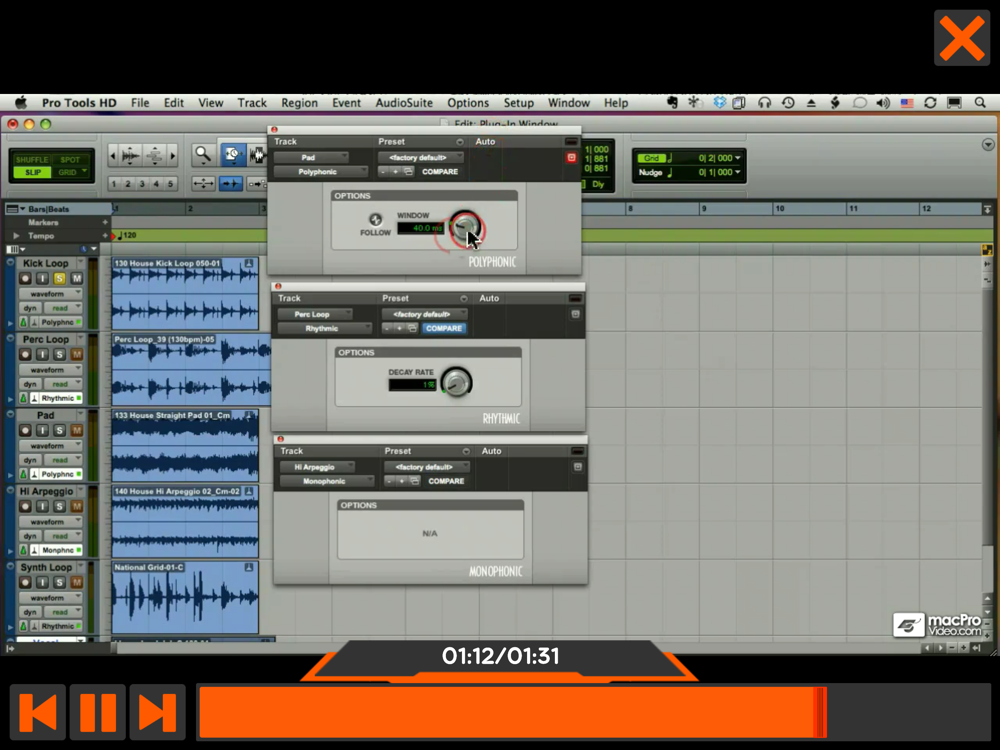This screenshot has height=750, width=1000.
Task: Open the Setup menu
Action: 518,103
